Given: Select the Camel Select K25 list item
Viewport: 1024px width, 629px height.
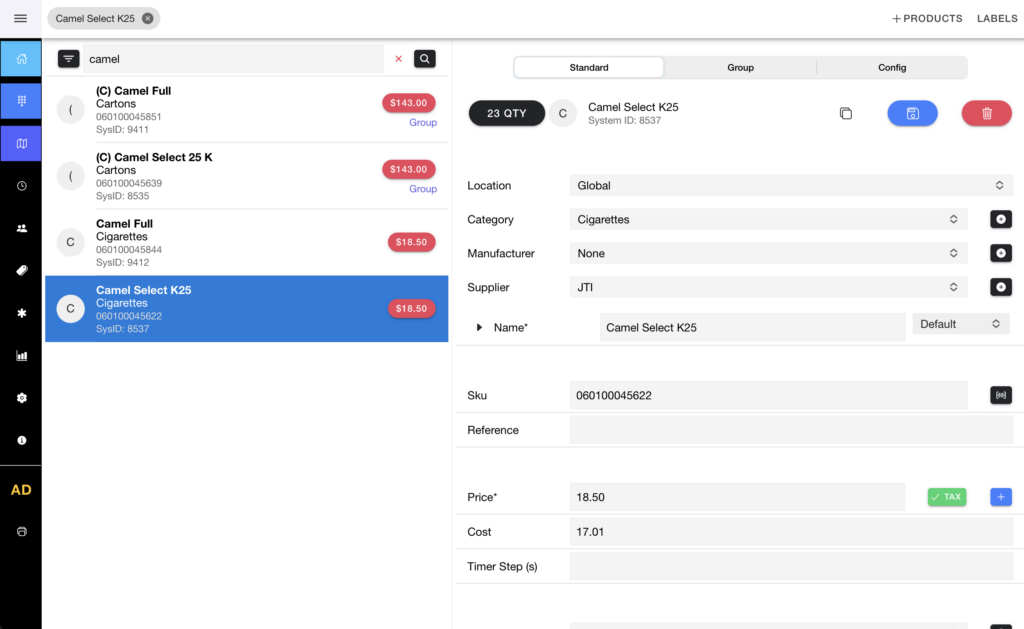Looking at the screenshot, I should [x=246, y=309].
